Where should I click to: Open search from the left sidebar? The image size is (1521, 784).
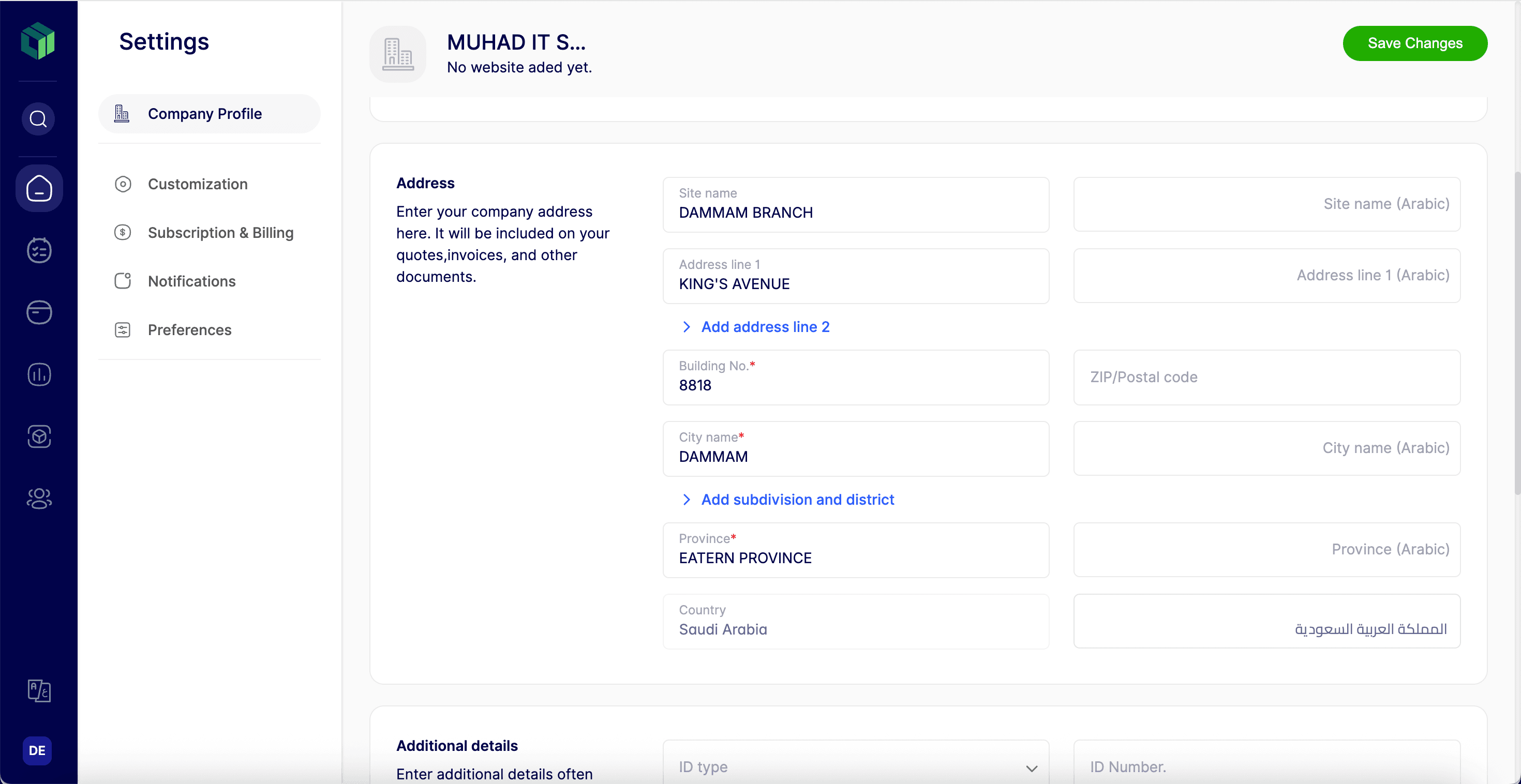[x=38, y=119]
